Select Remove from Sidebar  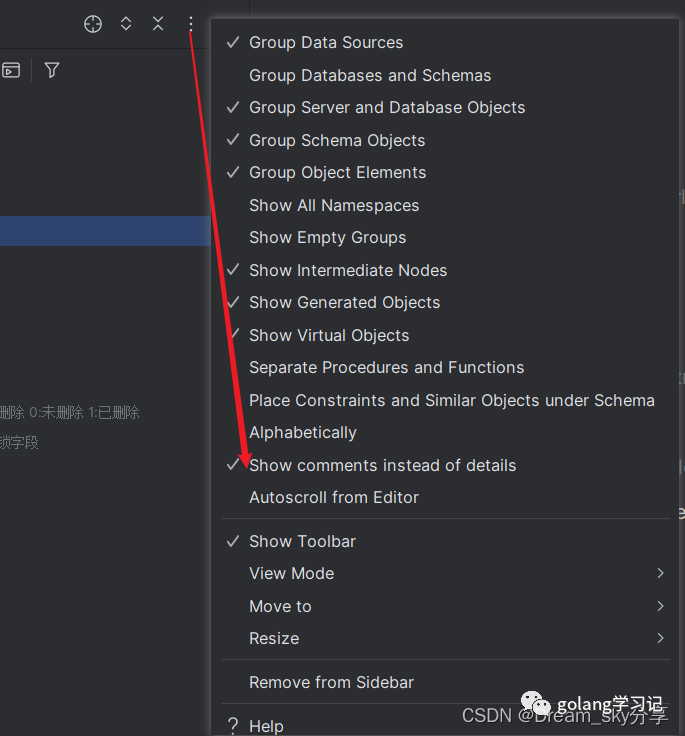(331, 682)
